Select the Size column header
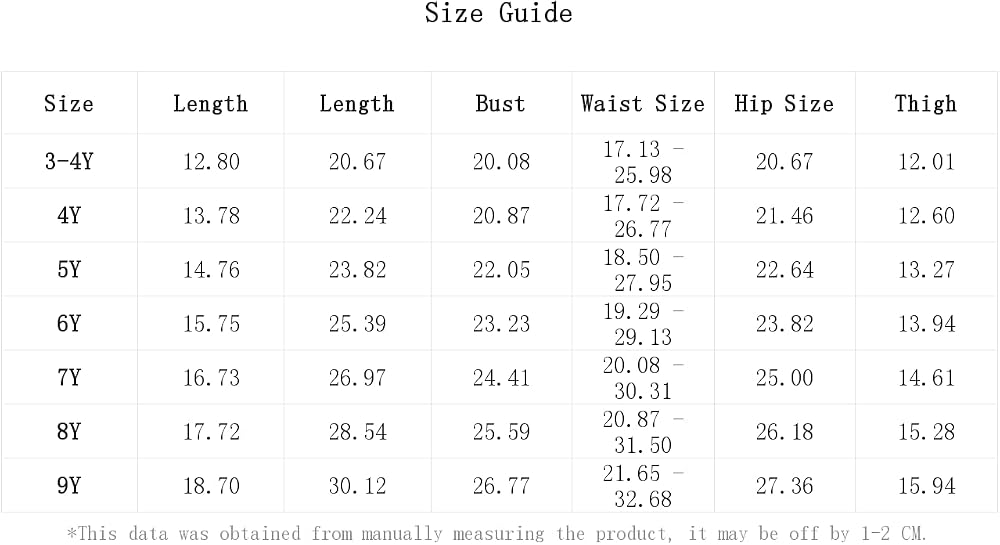The height and width of the screenshot is (545, 1000). tap(69, 103)
